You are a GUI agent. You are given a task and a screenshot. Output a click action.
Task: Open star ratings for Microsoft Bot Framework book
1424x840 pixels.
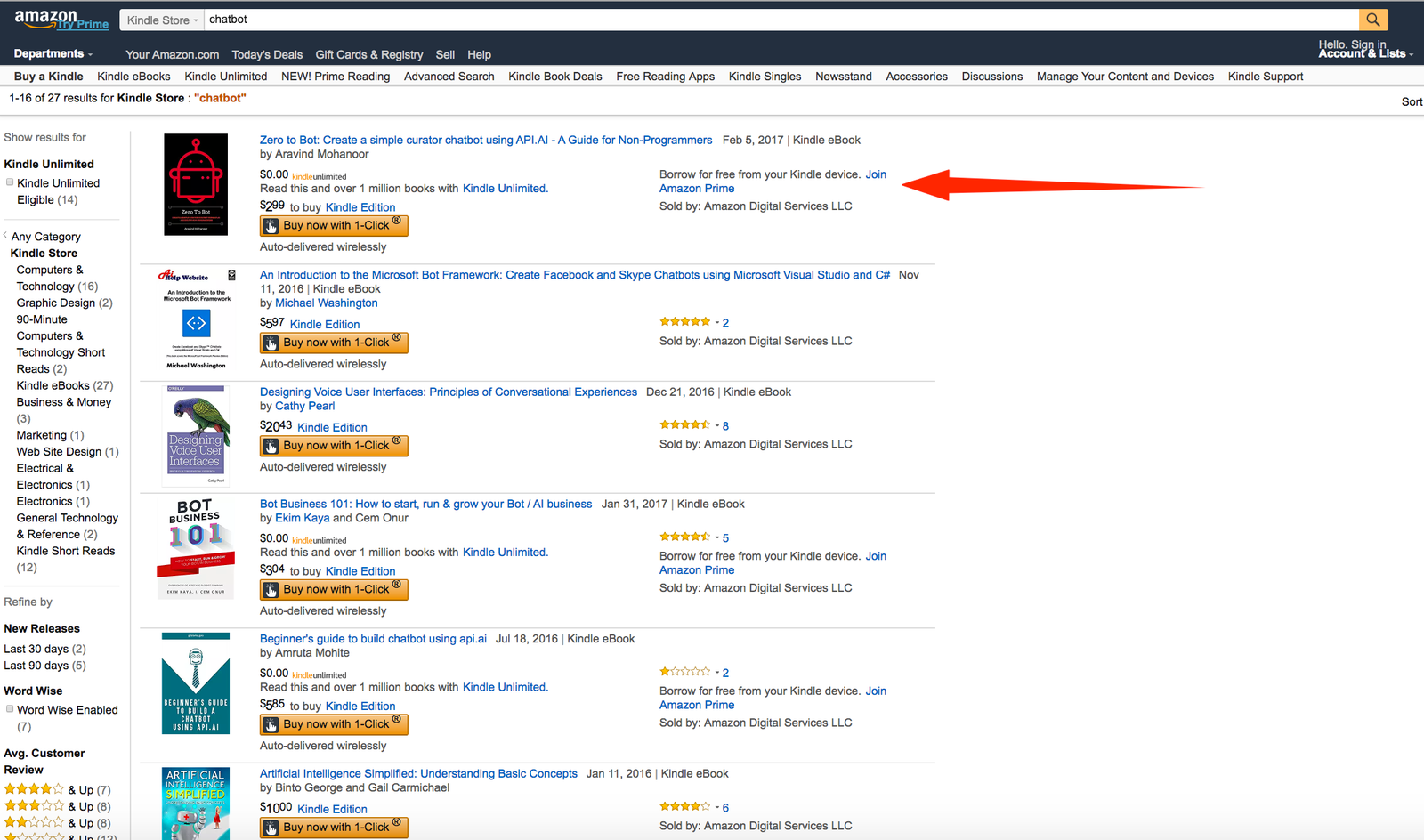pos(685,322)
